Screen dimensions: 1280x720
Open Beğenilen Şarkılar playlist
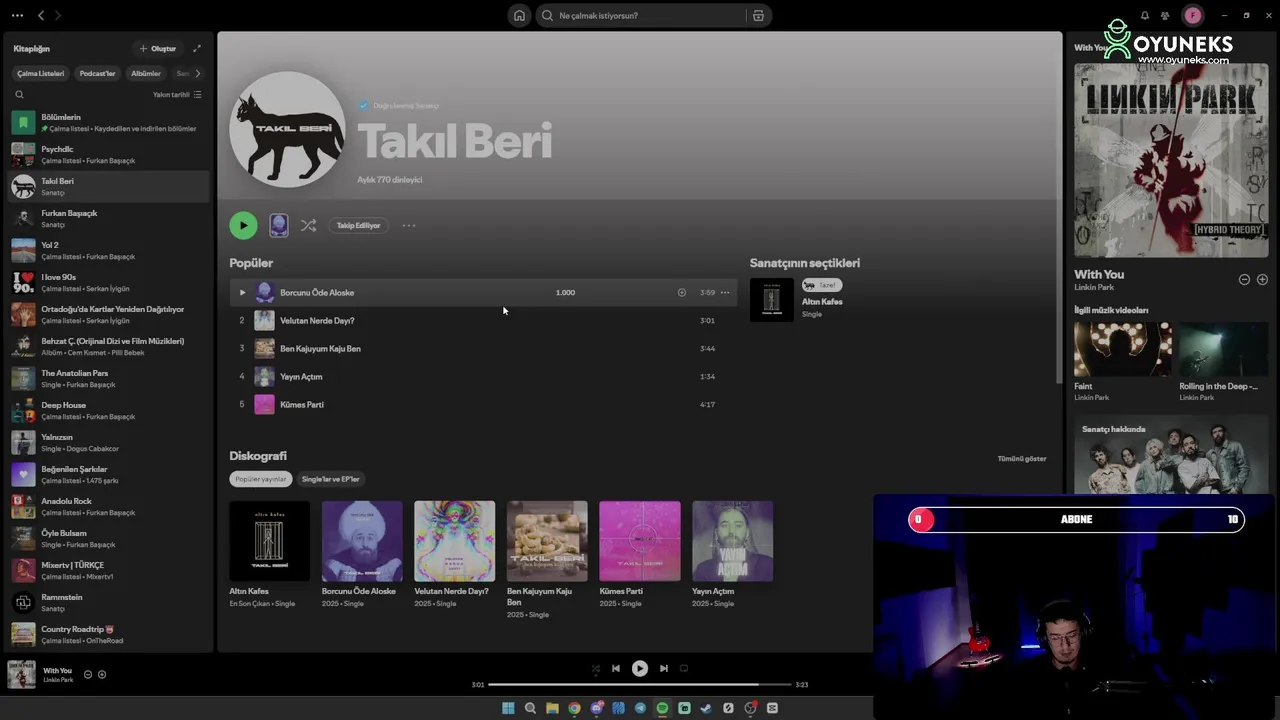(108, 475)
